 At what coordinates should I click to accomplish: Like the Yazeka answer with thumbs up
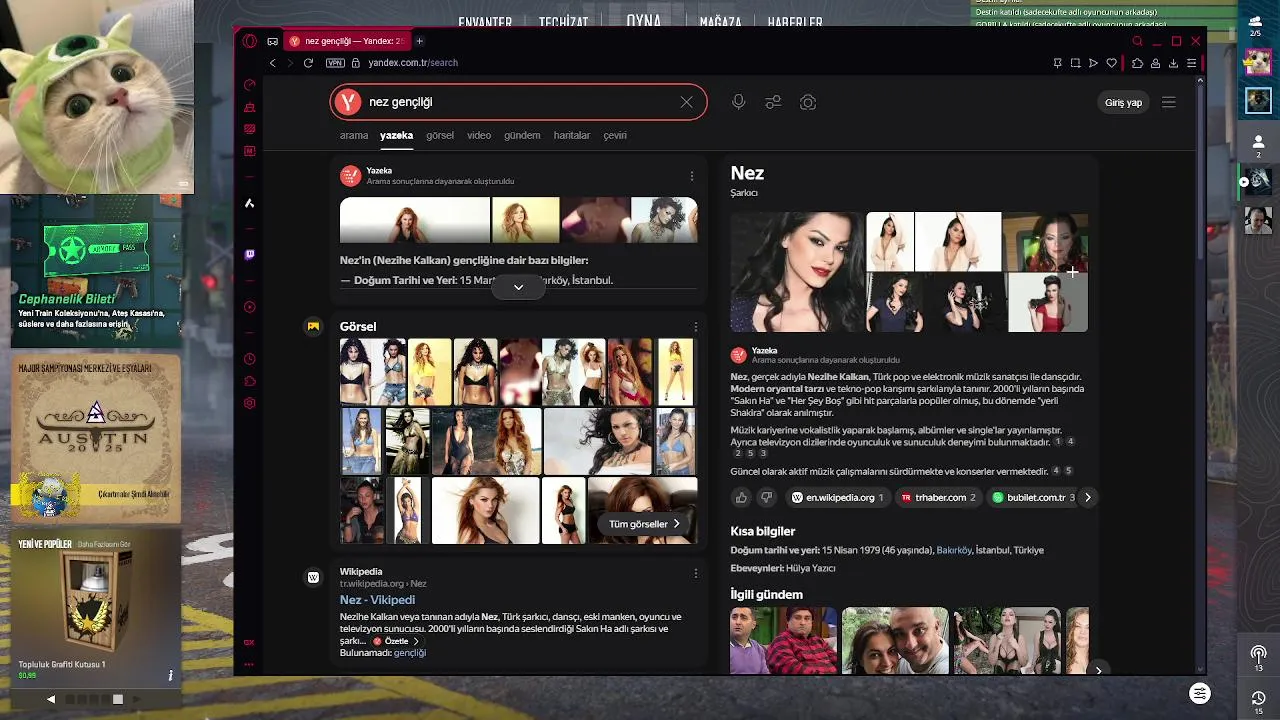coord(741,497)
